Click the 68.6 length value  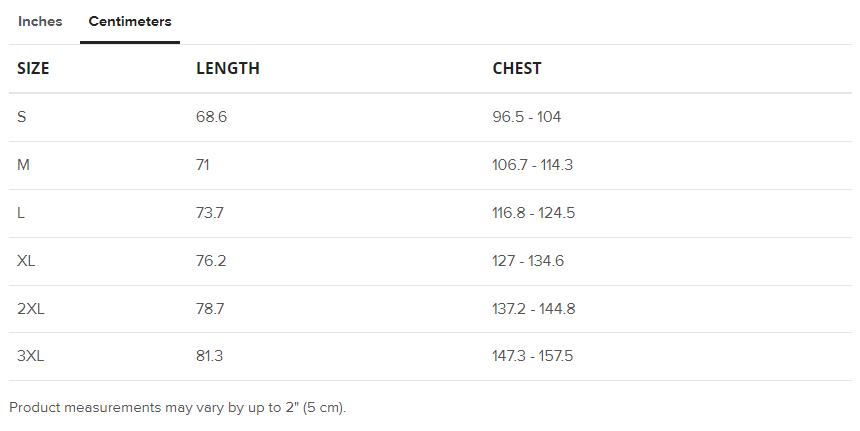[212, 117]
